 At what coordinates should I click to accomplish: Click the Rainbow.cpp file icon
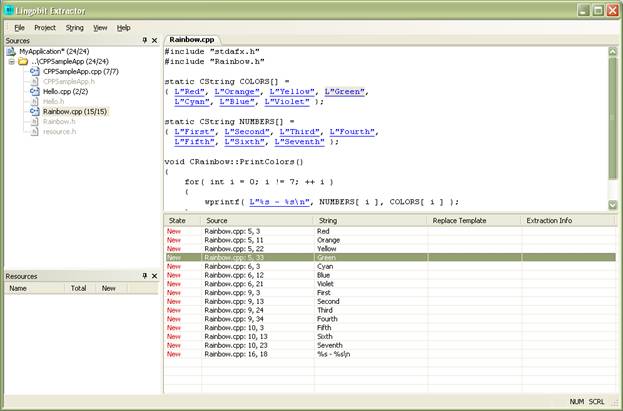35,112
